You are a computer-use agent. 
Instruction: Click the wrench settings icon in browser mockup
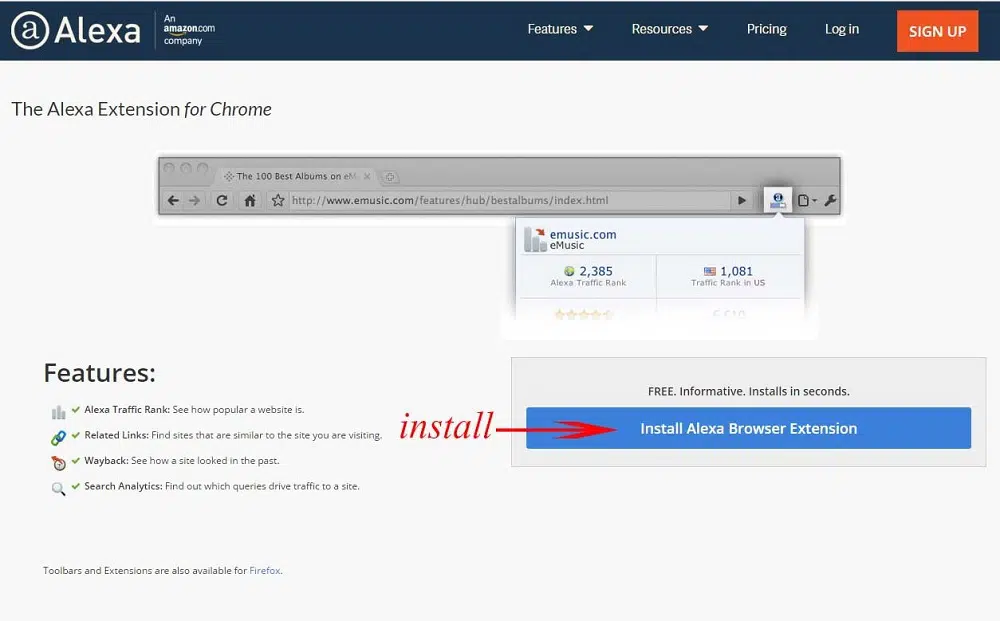coord(830,201)
